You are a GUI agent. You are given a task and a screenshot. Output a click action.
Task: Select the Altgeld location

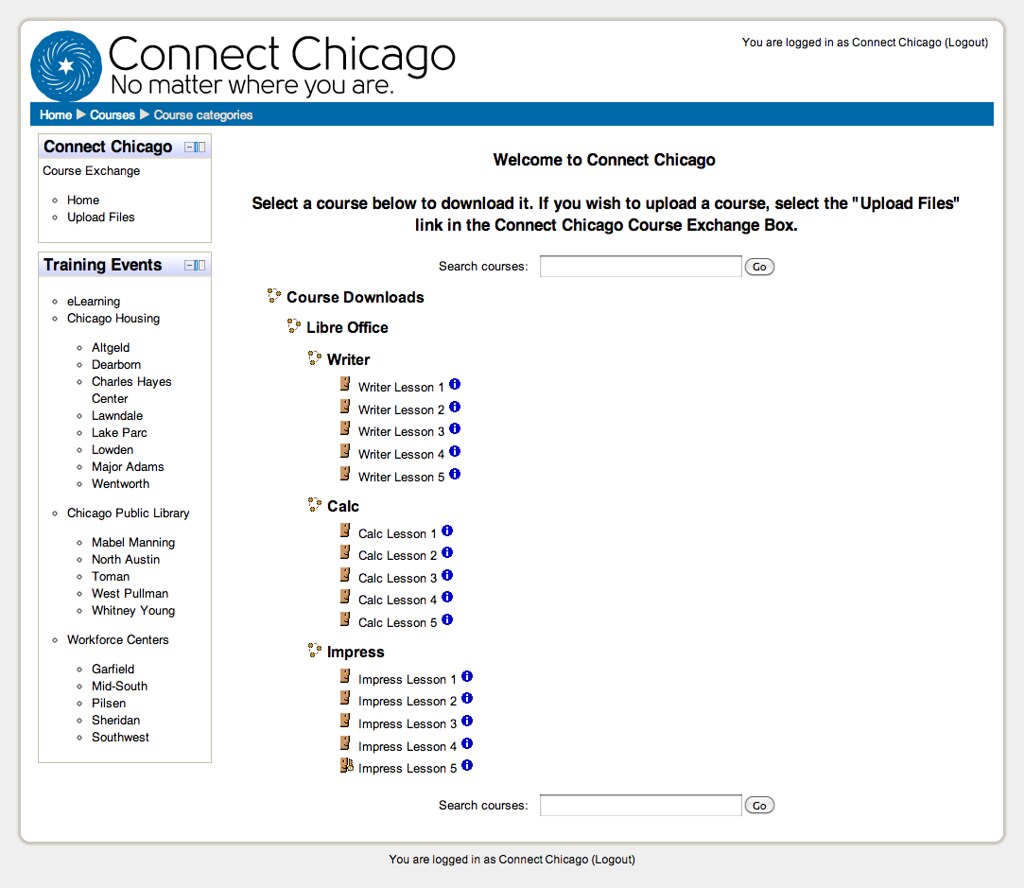pos(110,348)
